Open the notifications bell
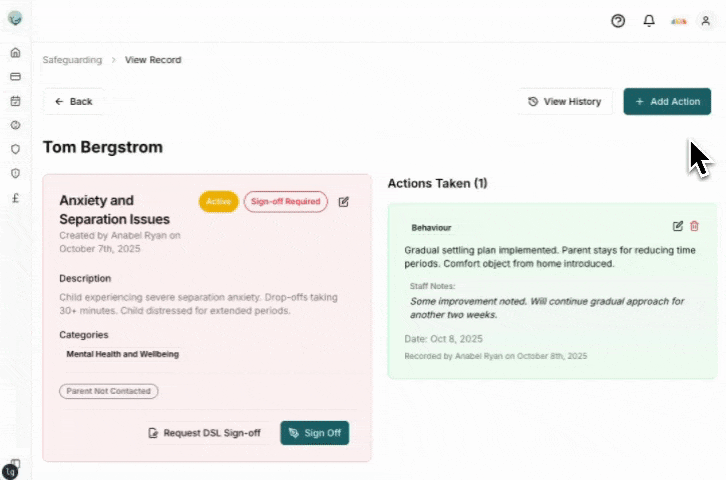 649,21
